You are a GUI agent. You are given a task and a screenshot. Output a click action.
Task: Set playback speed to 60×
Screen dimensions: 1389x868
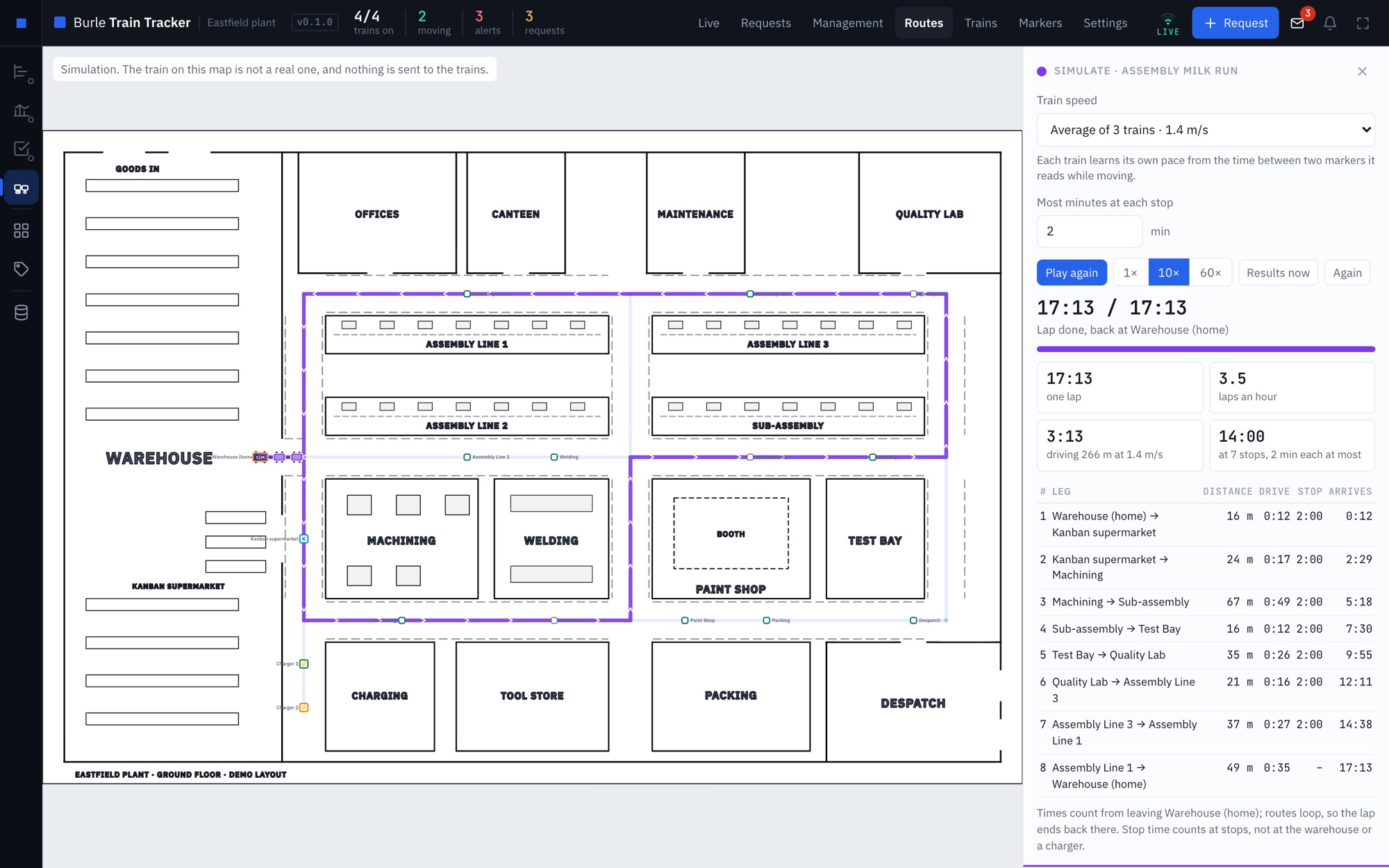point(1211,273)
